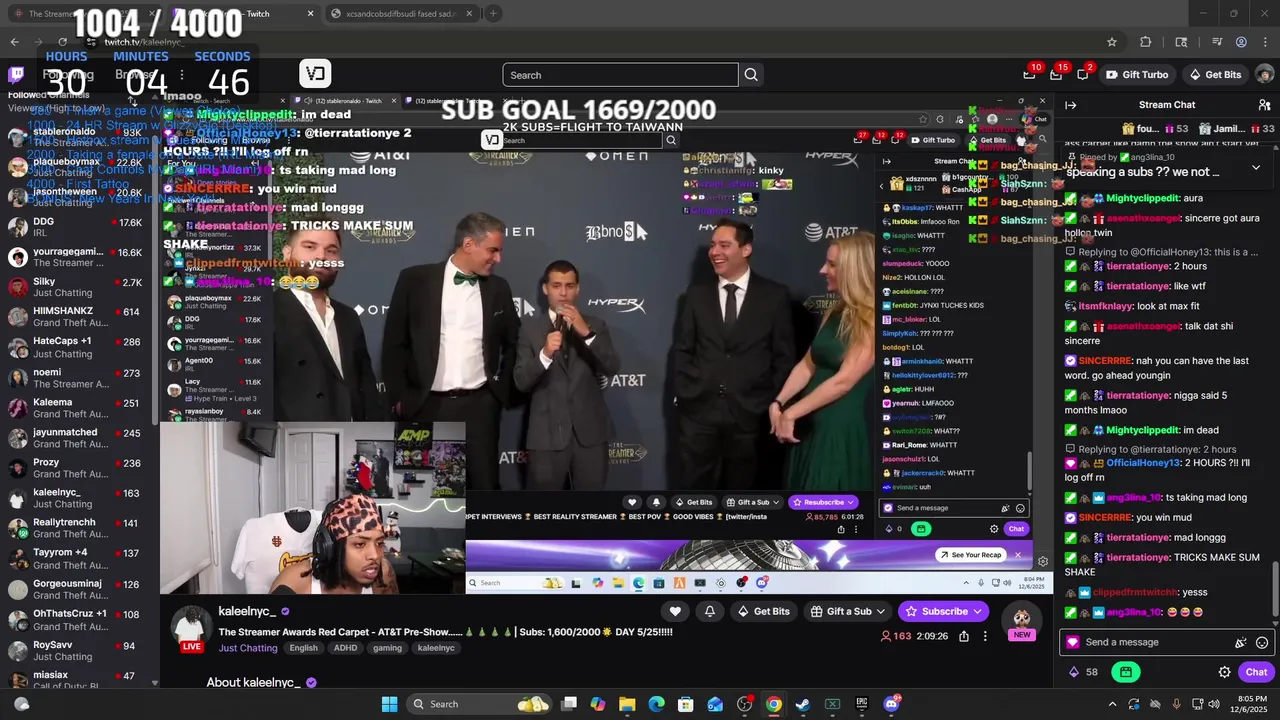Image resolution: width=1280 pixels, height=720 pixels.
Task: Bookmark page with the Chrome star icon
Action: (1111, 42)
